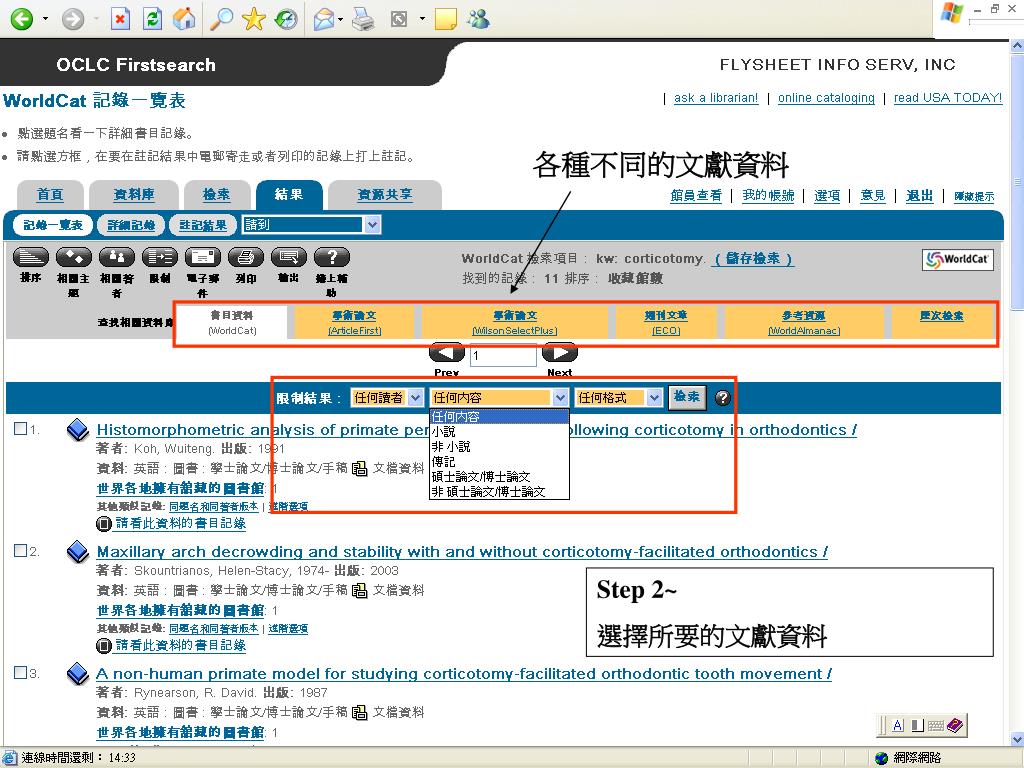Click blue book icon of record 1
Viewport: 1024px width, 768px height.
(x=78, y=430)
